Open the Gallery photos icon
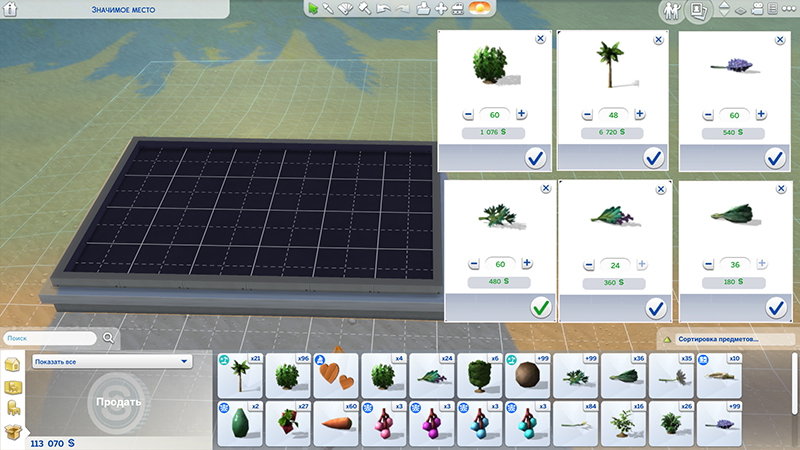Viewport: 800px width, 450px height. click(697, 10)
